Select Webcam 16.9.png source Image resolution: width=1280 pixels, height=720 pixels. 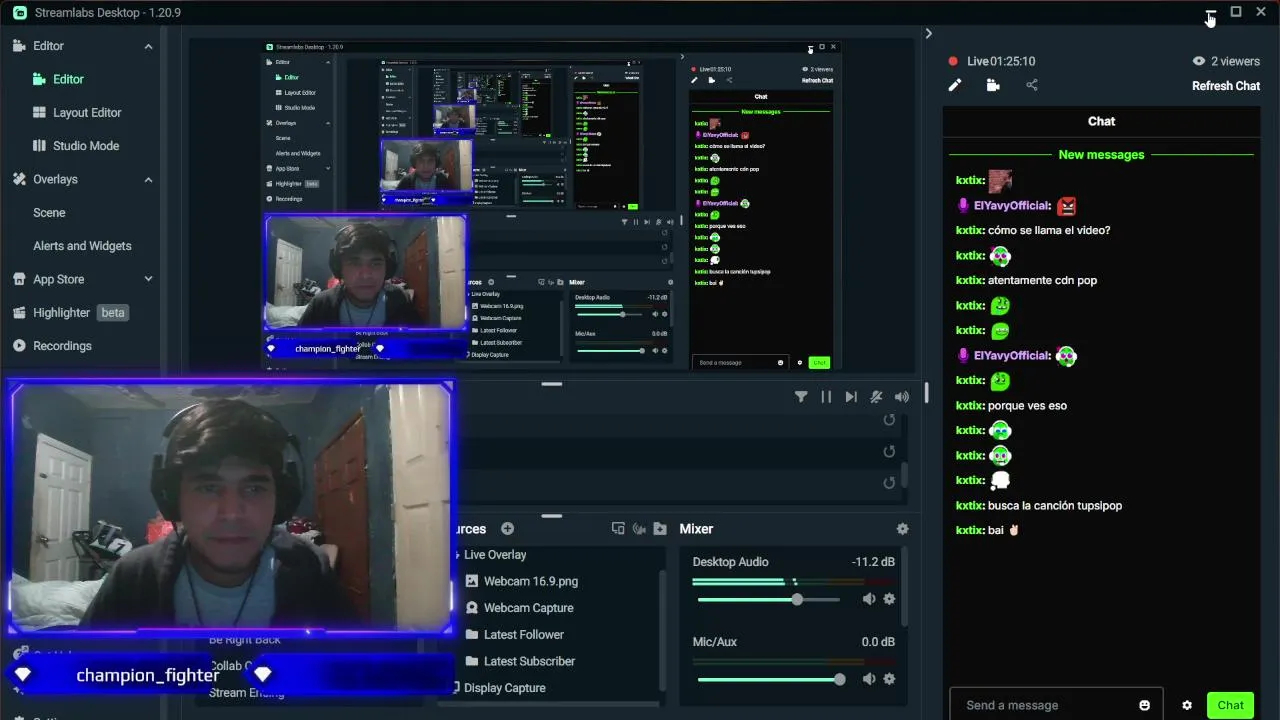point(531,581)
